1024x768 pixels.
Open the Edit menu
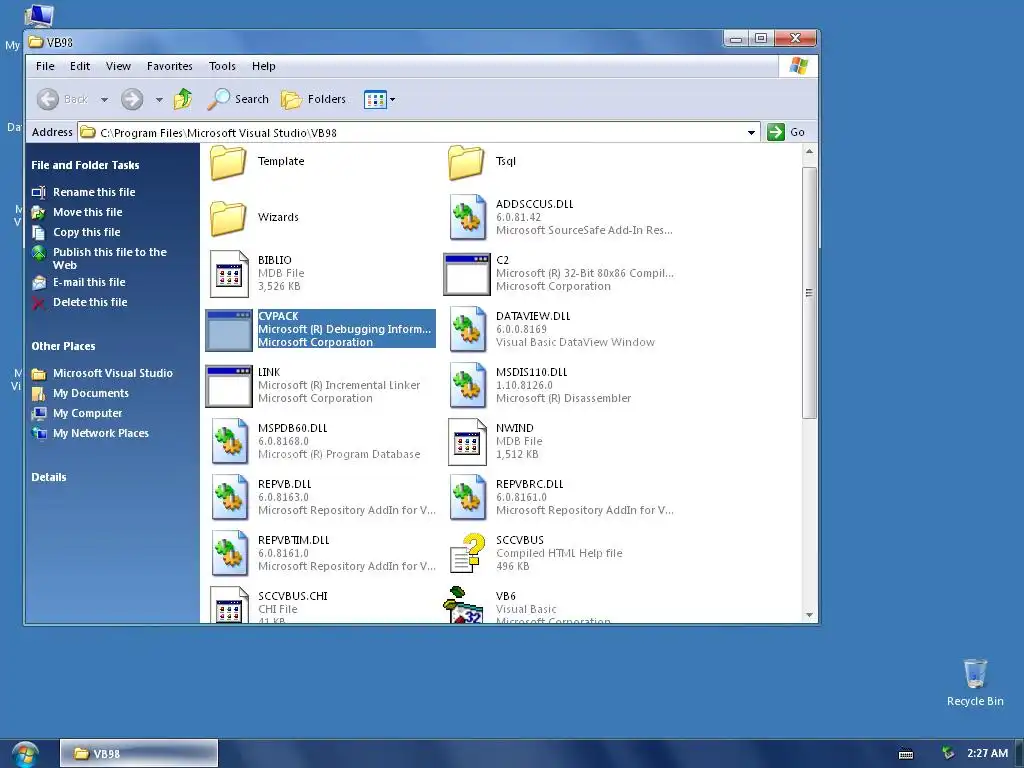pos(80,66)
